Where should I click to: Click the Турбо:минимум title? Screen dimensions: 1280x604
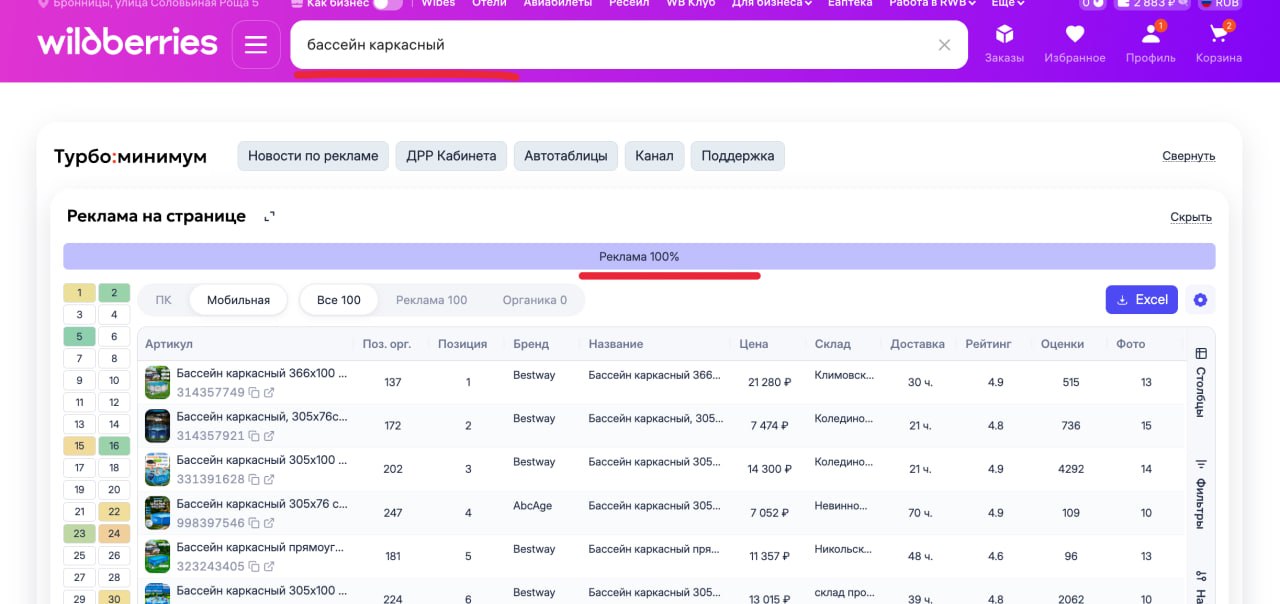pyautogui.click(x=130, y=156)
